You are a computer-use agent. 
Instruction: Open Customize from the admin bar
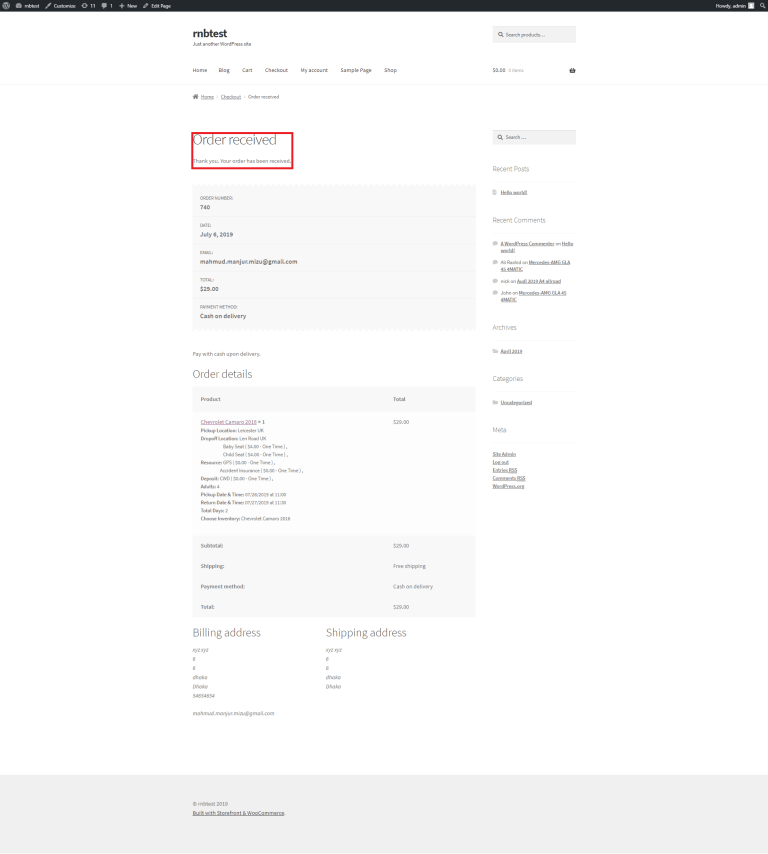(x=60, y=5)
